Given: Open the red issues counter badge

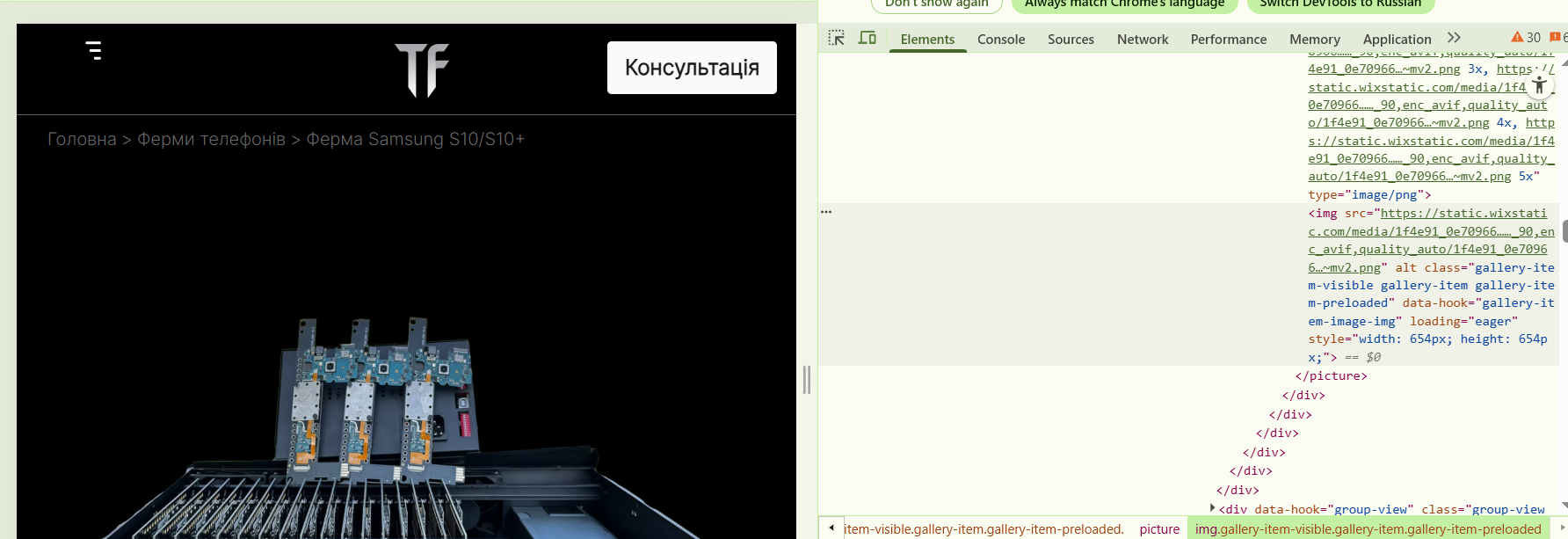Looking at the screenshot, I should click(1557, 37).
